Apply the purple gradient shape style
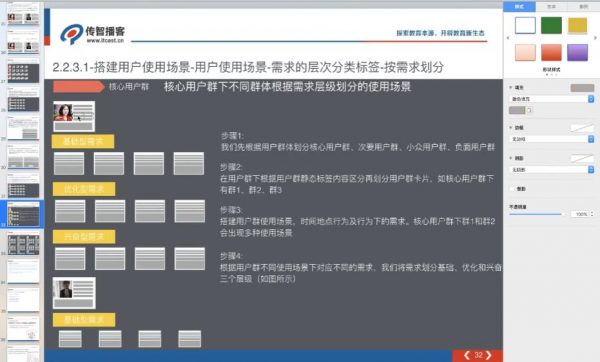This screenshot has width=600, height=362. (x=577, y=52)
